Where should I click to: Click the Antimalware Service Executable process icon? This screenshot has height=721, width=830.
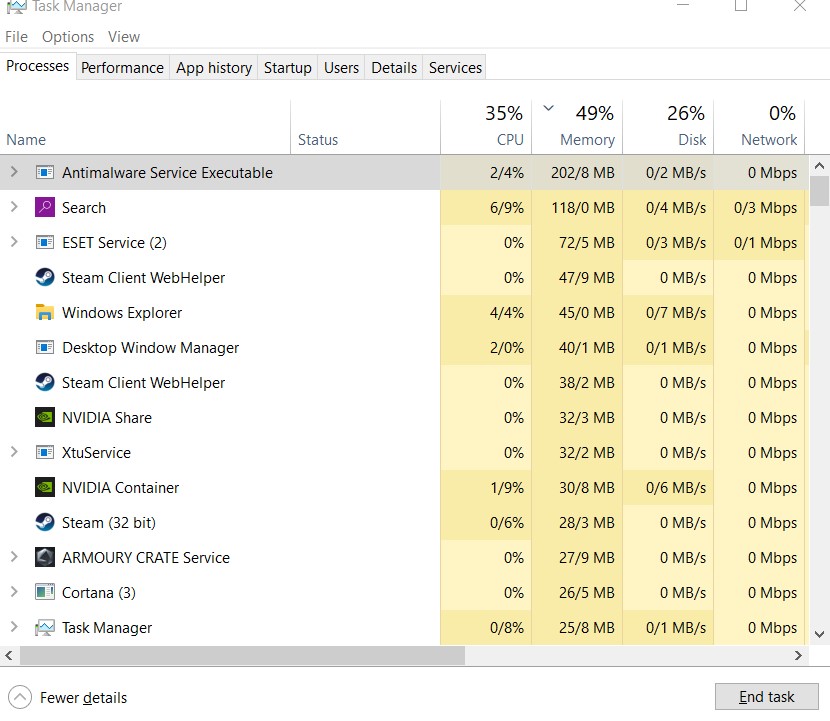[x=44, y=173]
